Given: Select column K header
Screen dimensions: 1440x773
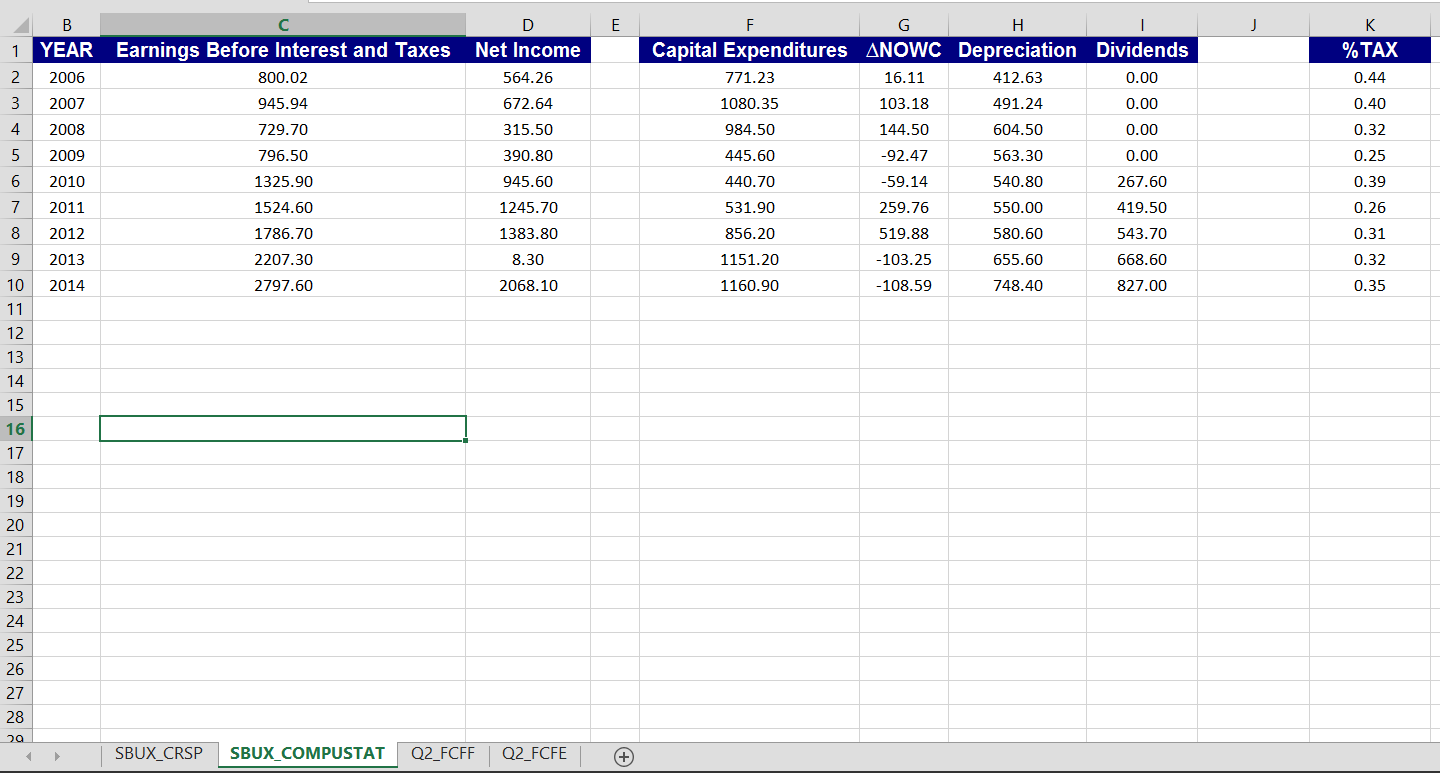Looking at the screenshot, I should click(1371, 23).
